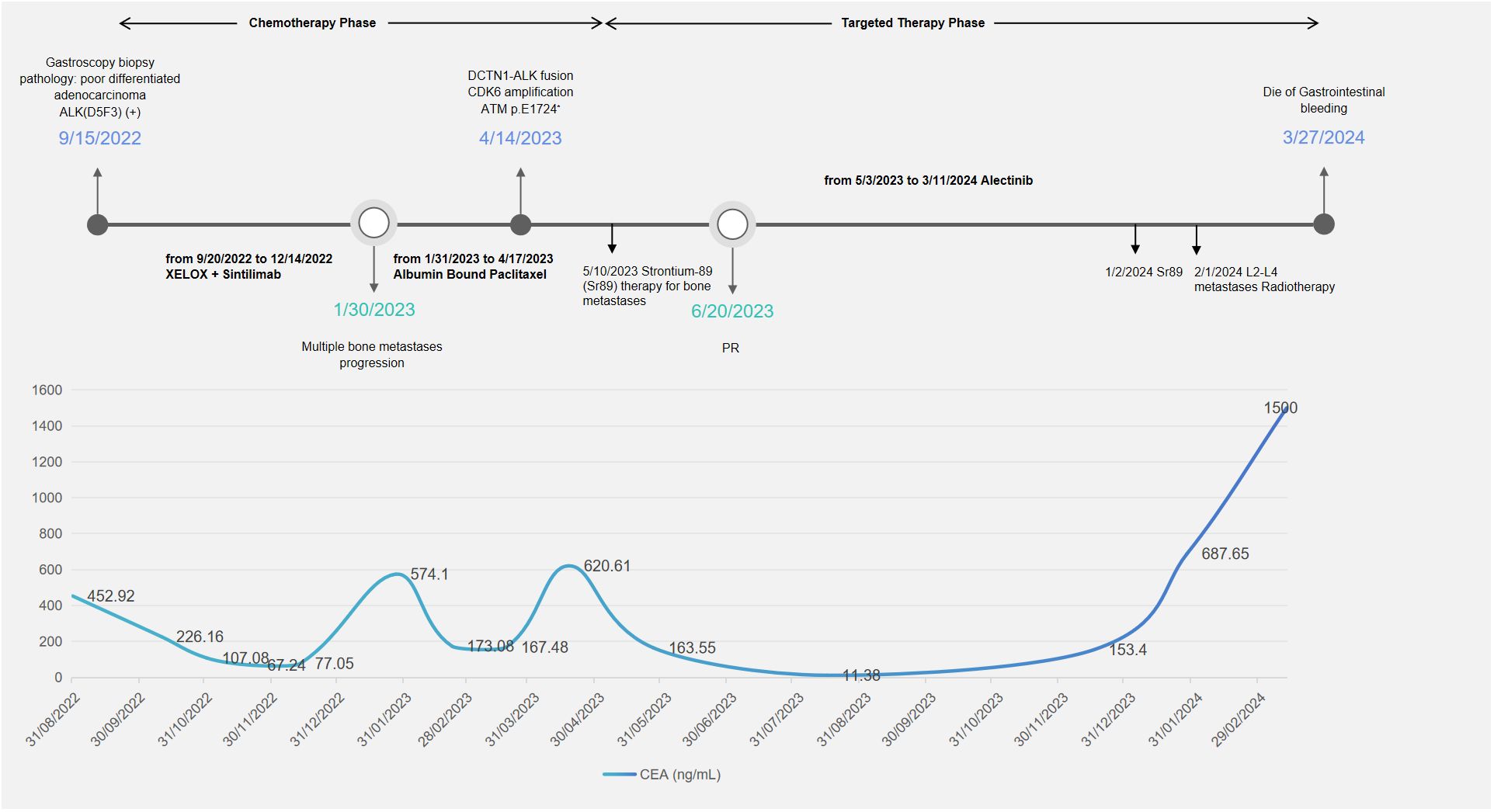1494x812 pixels.
Task: Click the 11.38 lowest data label
Action: (861, 675)
